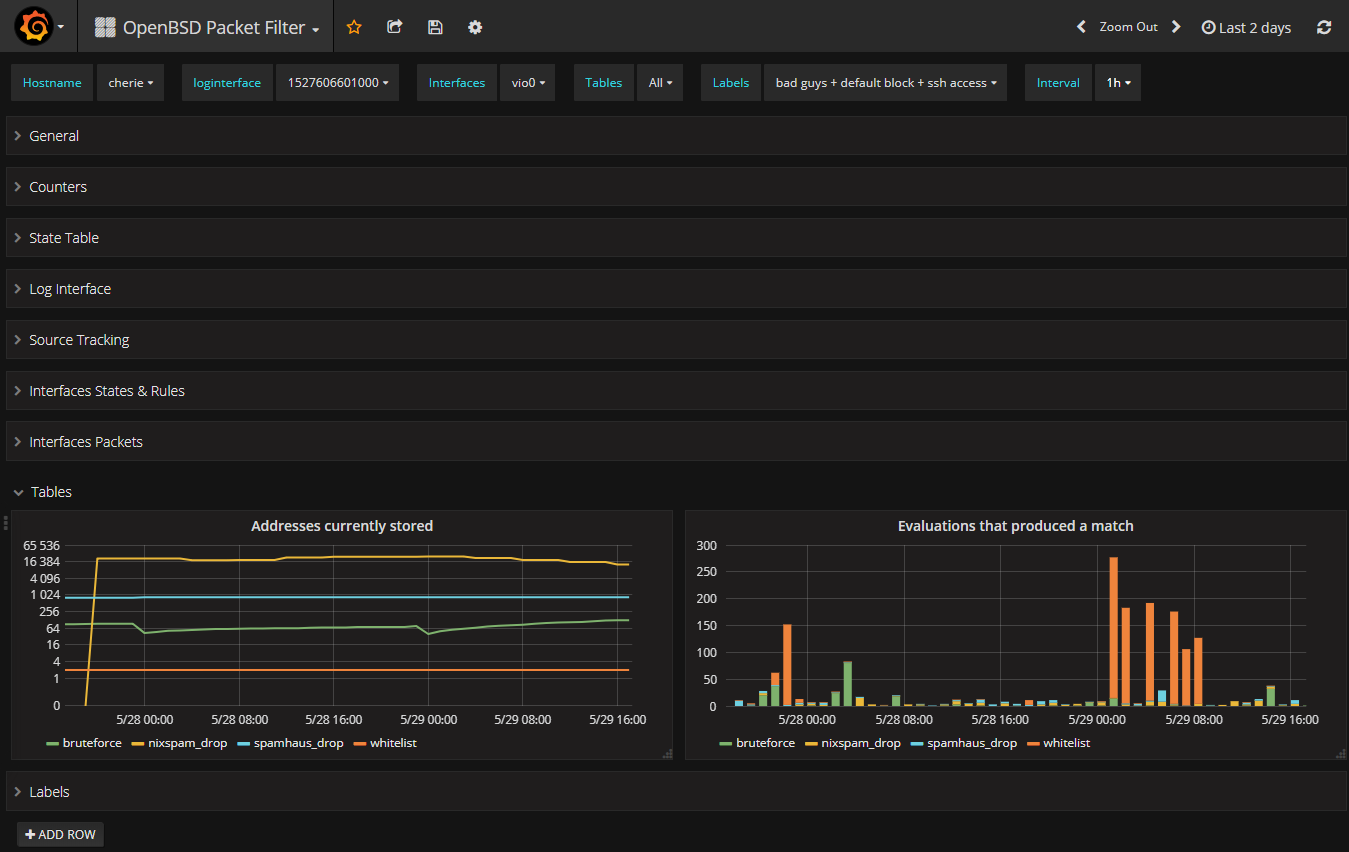
Task: Open the Grafana logo main menu
Action: click(x=34, y=27)
